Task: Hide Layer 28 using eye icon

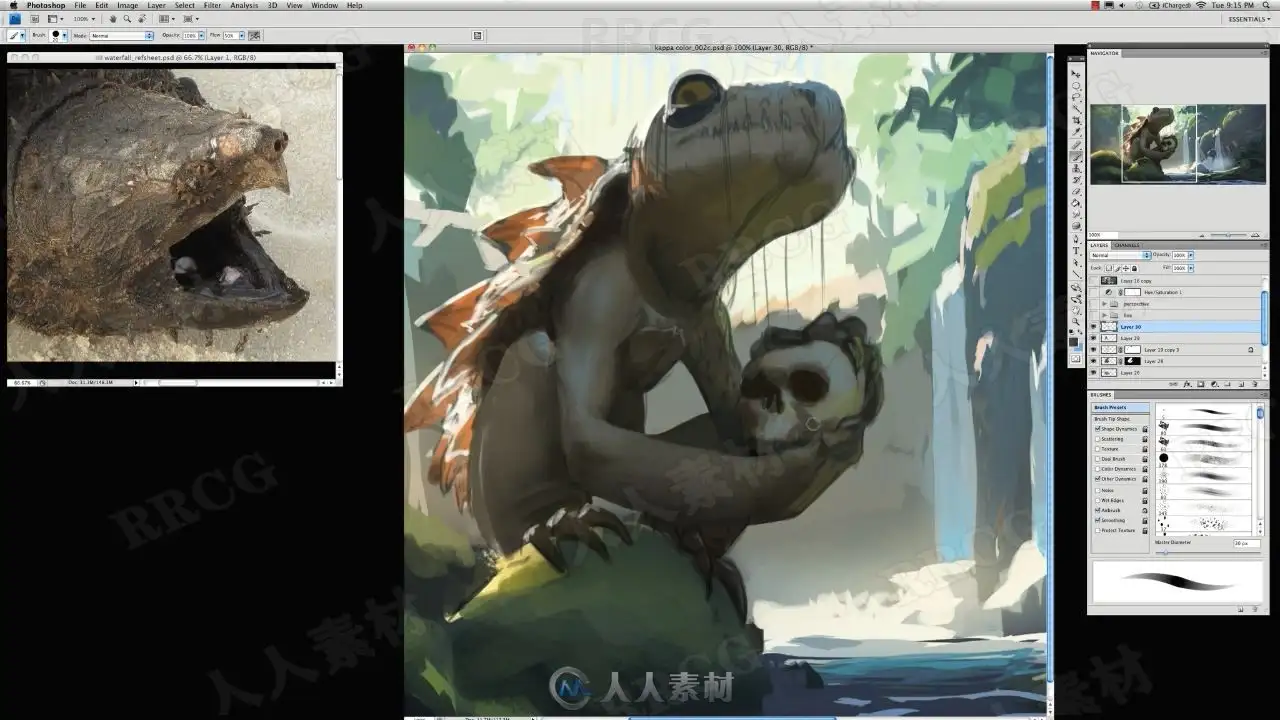Action: (x=1093, y=361)
